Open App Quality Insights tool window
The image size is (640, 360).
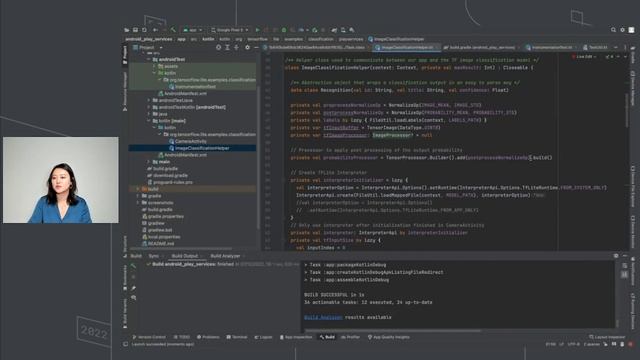click(389, 337)
